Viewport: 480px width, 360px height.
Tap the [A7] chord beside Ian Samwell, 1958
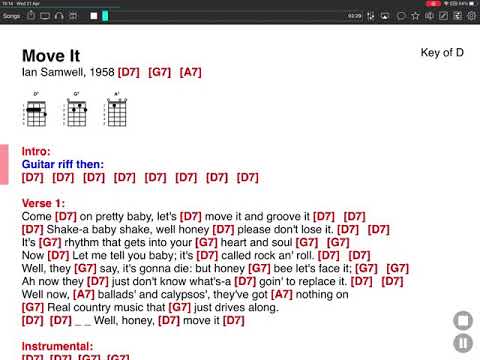[x=190, y=72]
